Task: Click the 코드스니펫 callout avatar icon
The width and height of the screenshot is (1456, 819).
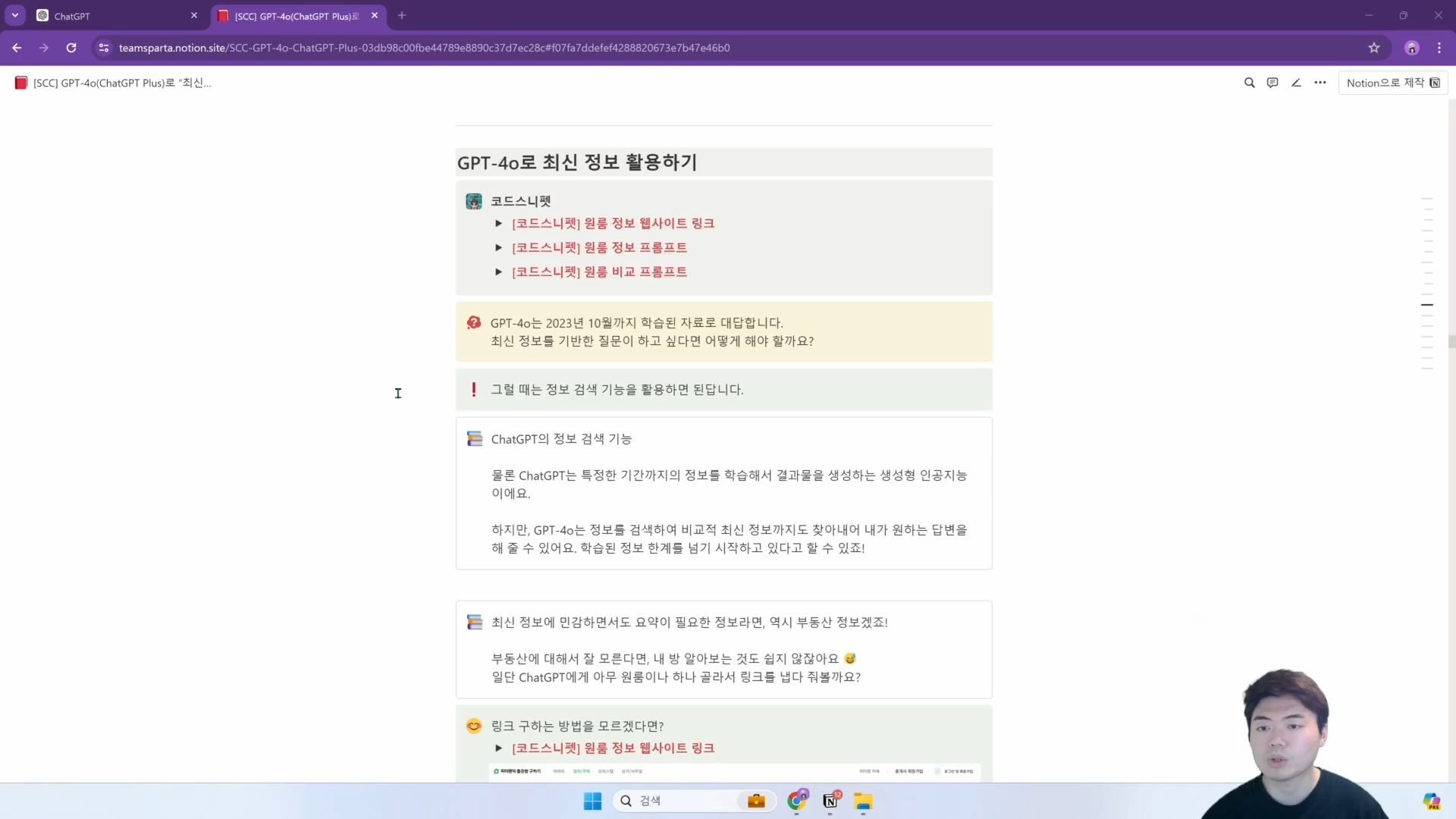Action: [474, 202]
